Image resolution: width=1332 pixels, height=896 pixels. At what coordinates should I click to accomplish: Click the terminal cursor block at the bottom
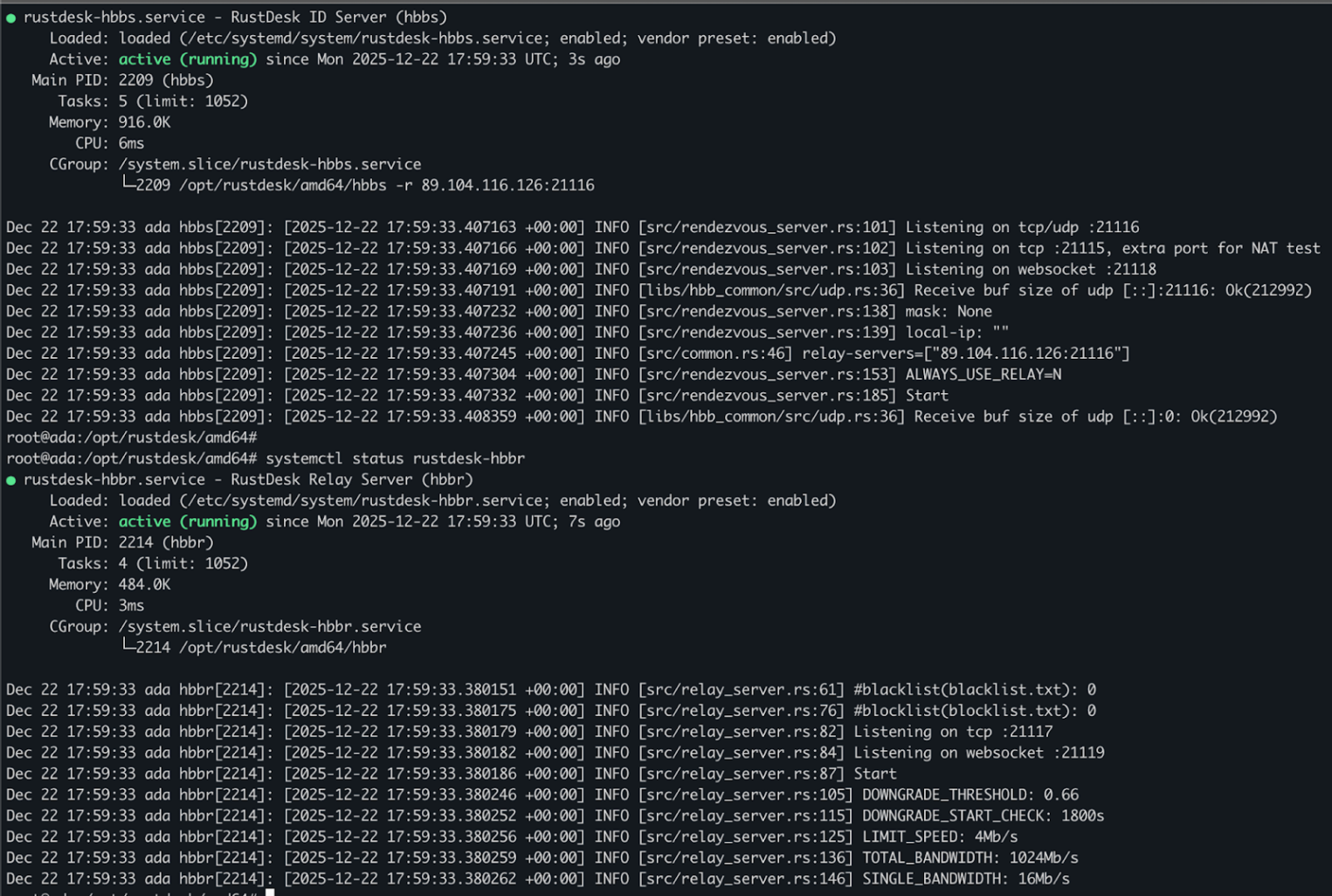click(x=270, y=892)
